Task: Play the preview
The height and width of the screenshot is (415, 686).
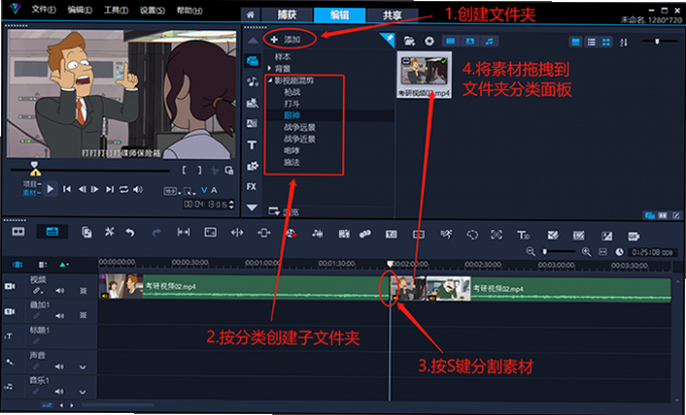Action: tap(50, 189)
